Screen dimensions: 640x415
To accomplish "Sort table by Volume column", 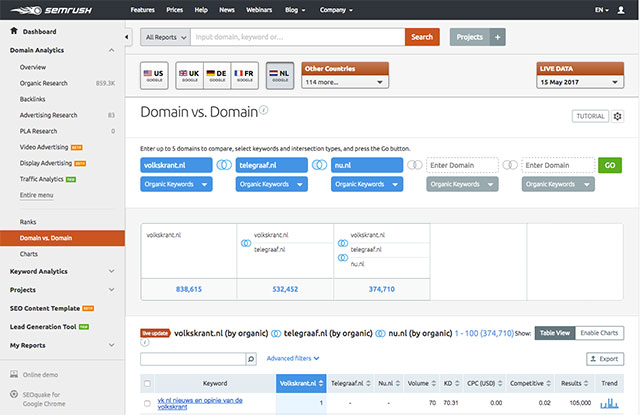I will (421, 383).
